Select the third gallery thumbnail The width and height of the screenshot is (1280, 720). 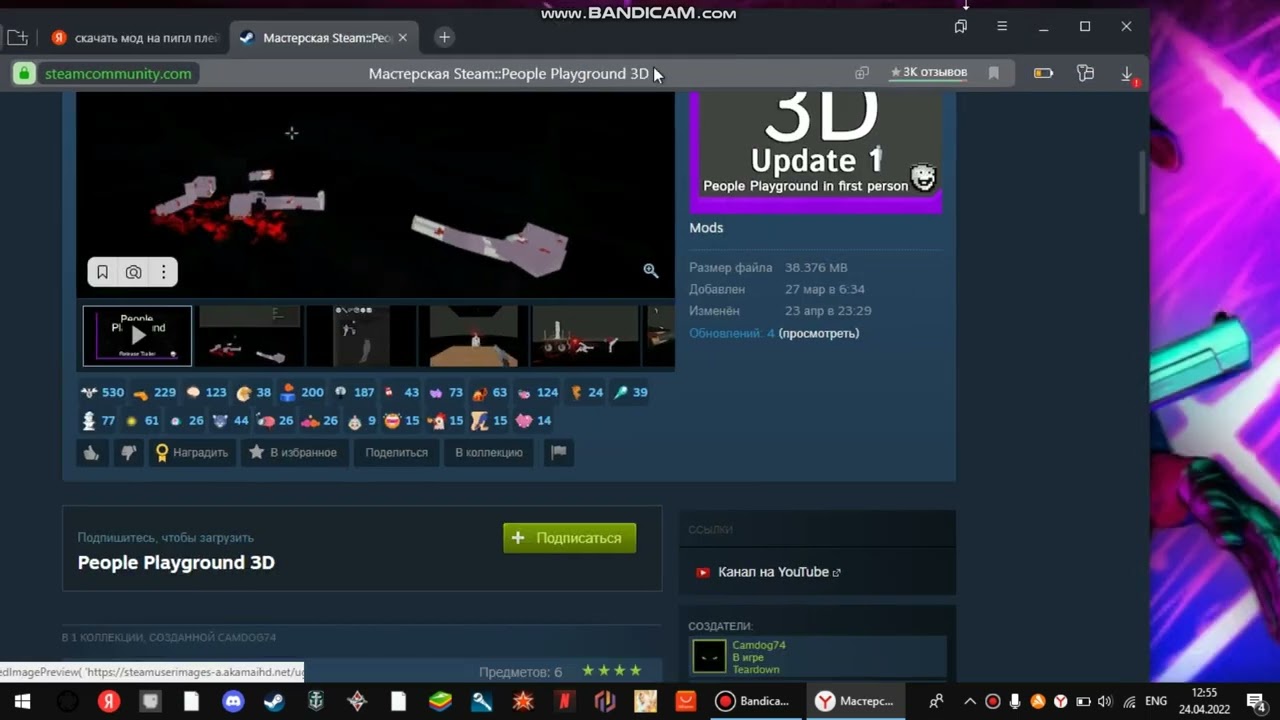(361, 336)
